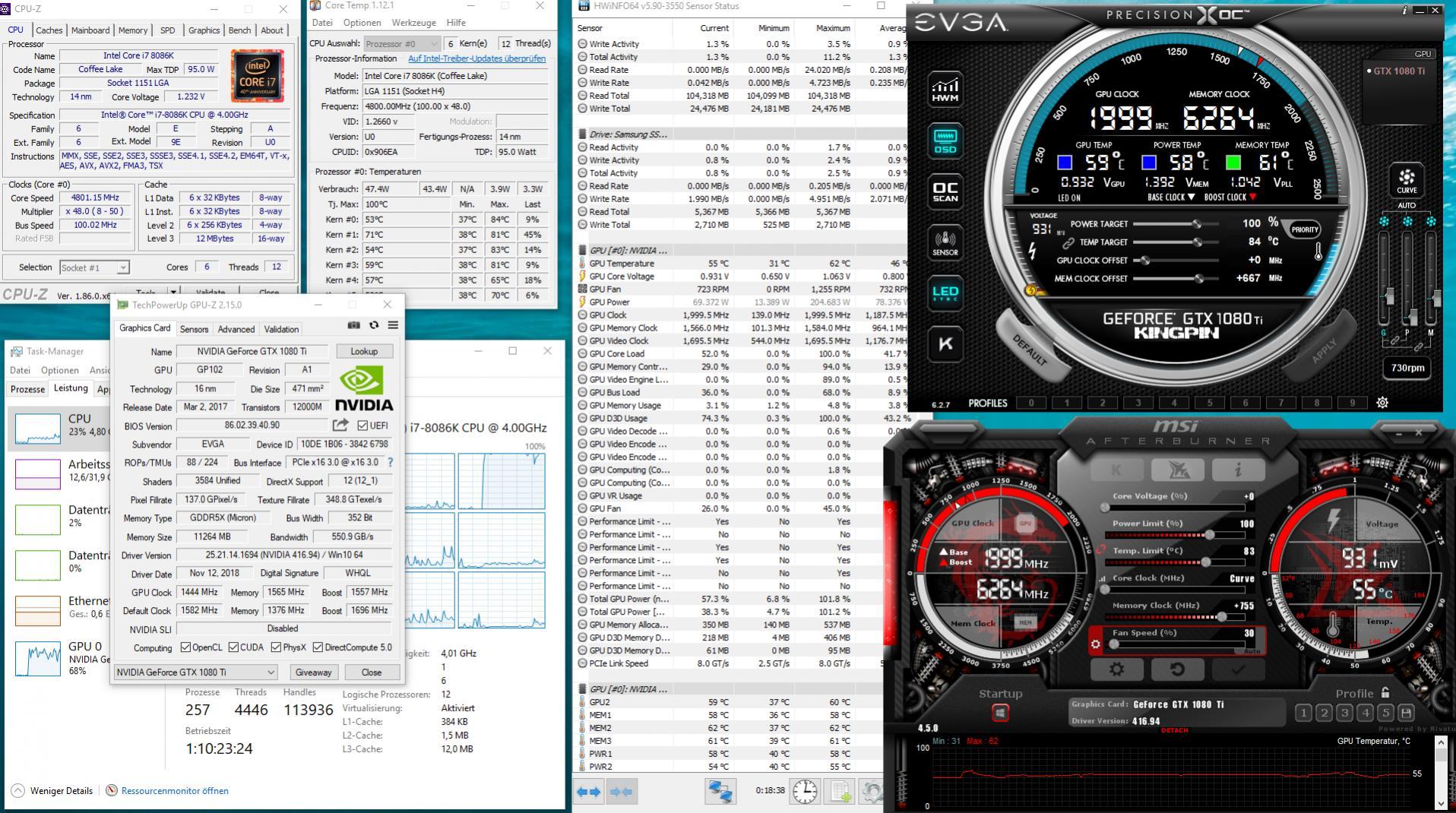Click BASE CLOCK arrow in EVGA Precision

click(1192, 197)
